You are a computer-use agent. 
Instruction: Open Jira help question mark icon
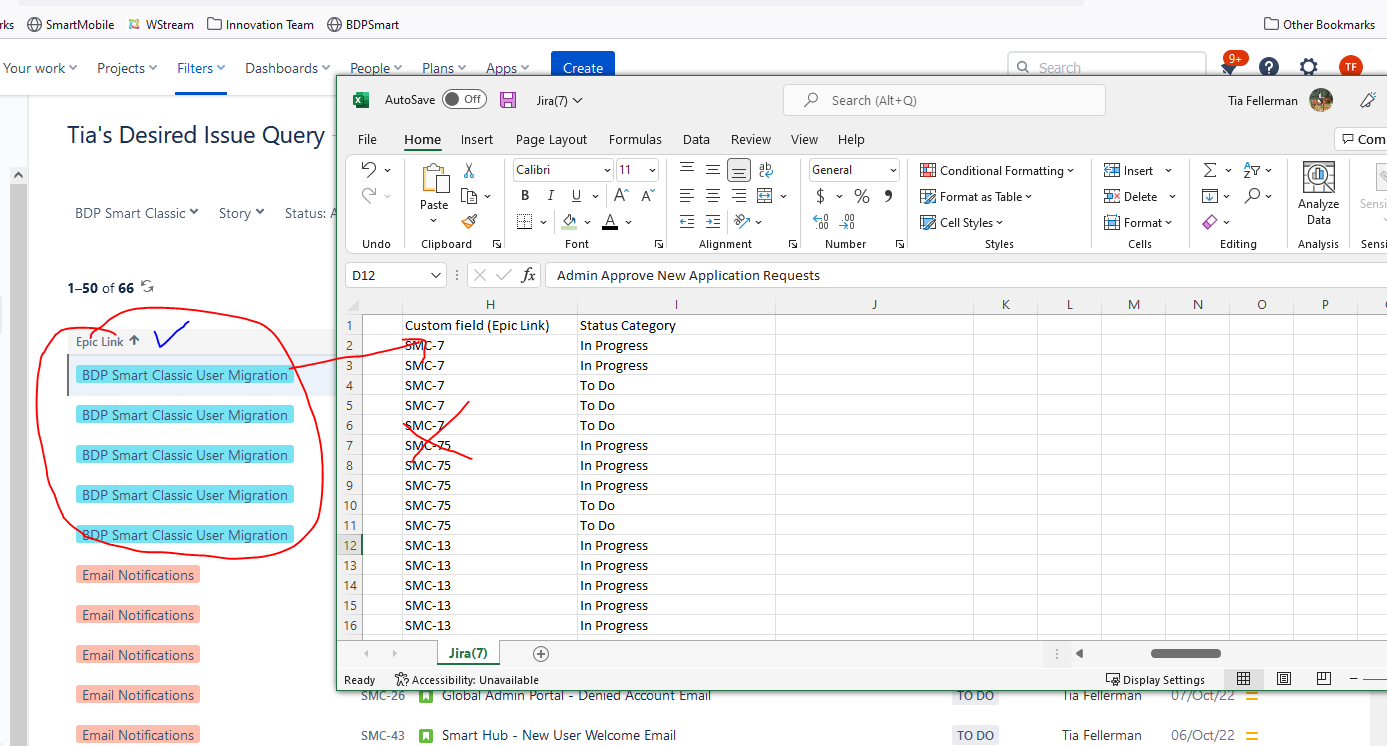(x=1269, y=67)
